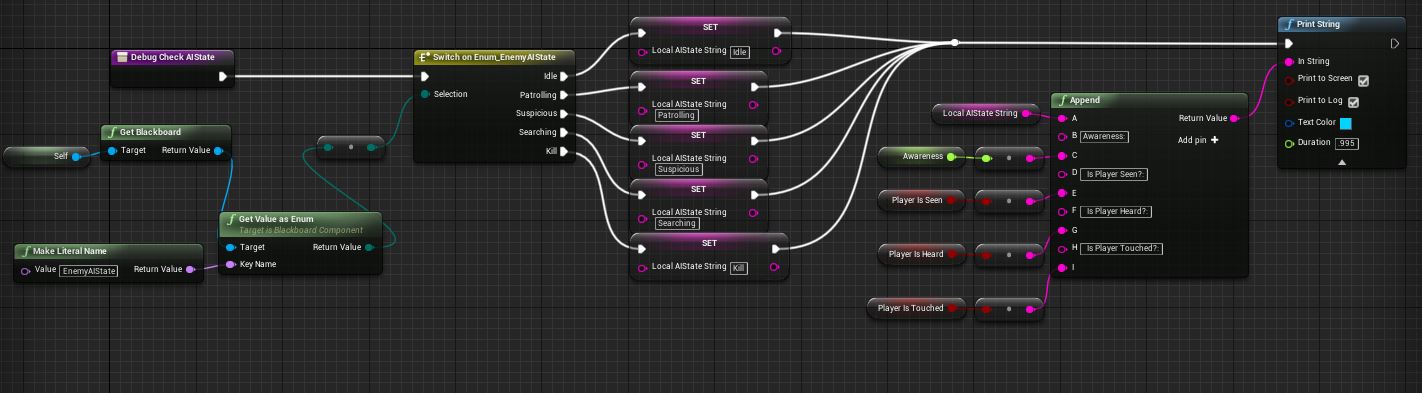Click the Switch node Selection input pin
The image size is (1422, 393).
(x=425, y=94)
